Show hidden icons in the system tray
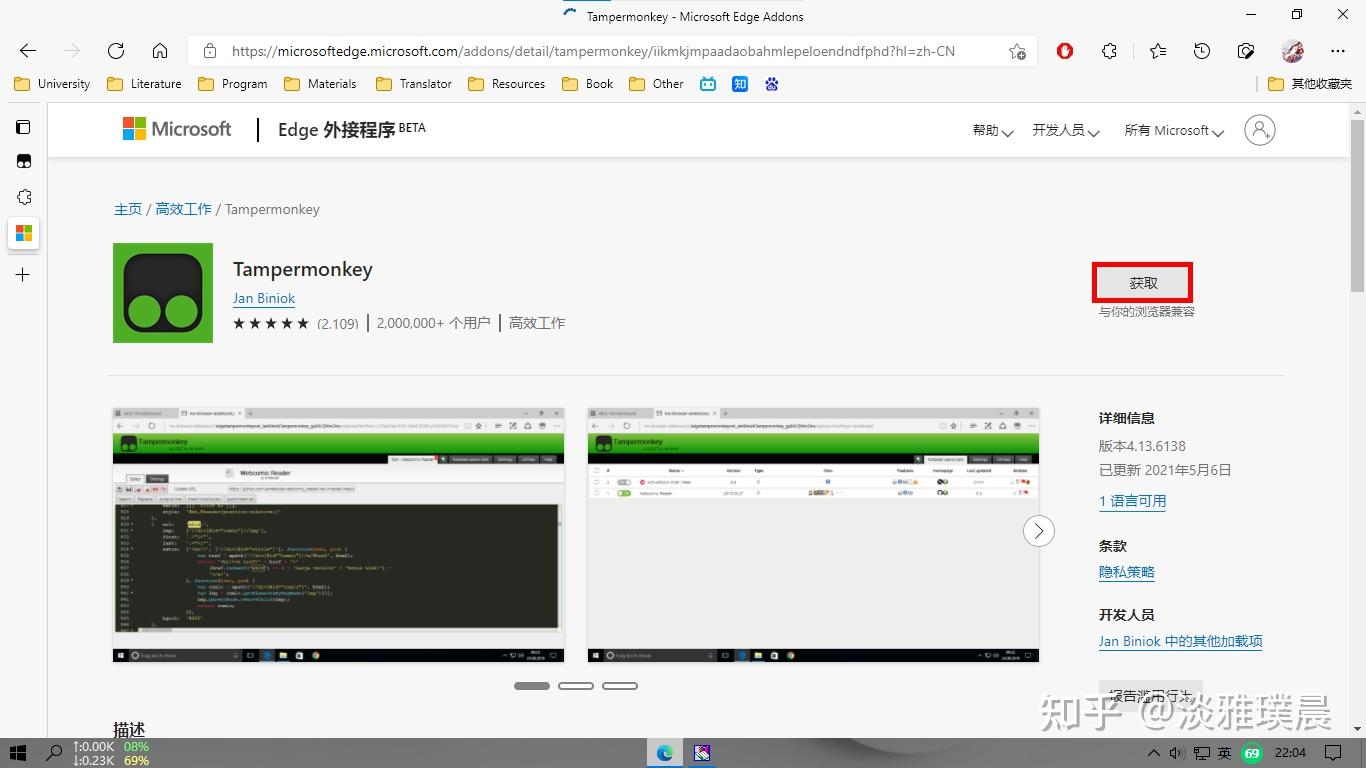Viewport: 1366px width, 768px height. coord(1152,754)
